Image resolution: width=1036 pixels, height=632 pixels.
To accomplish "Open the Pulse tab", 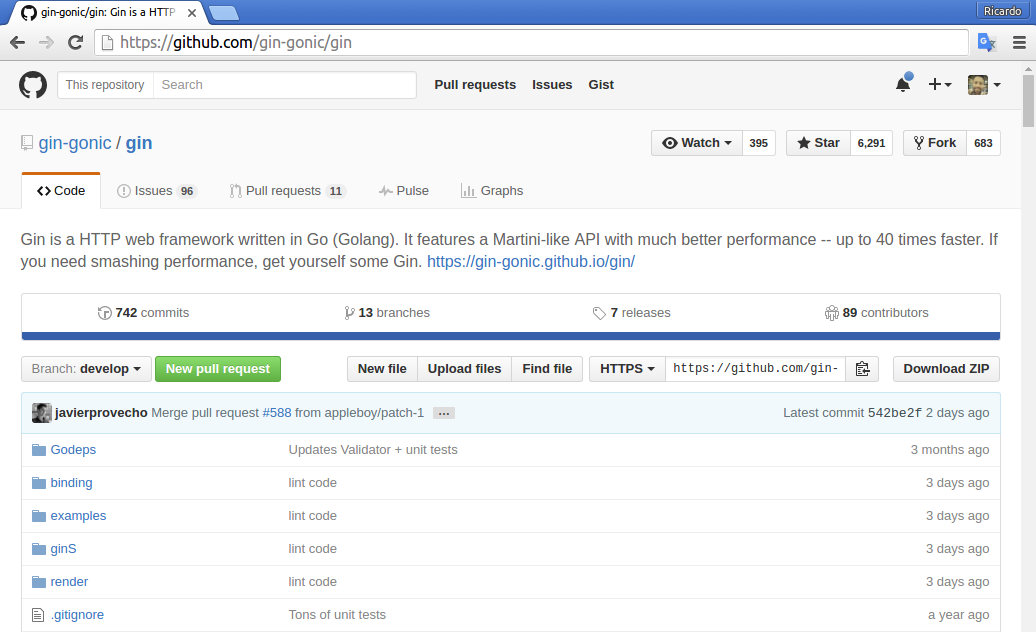I will click(404, 191).
